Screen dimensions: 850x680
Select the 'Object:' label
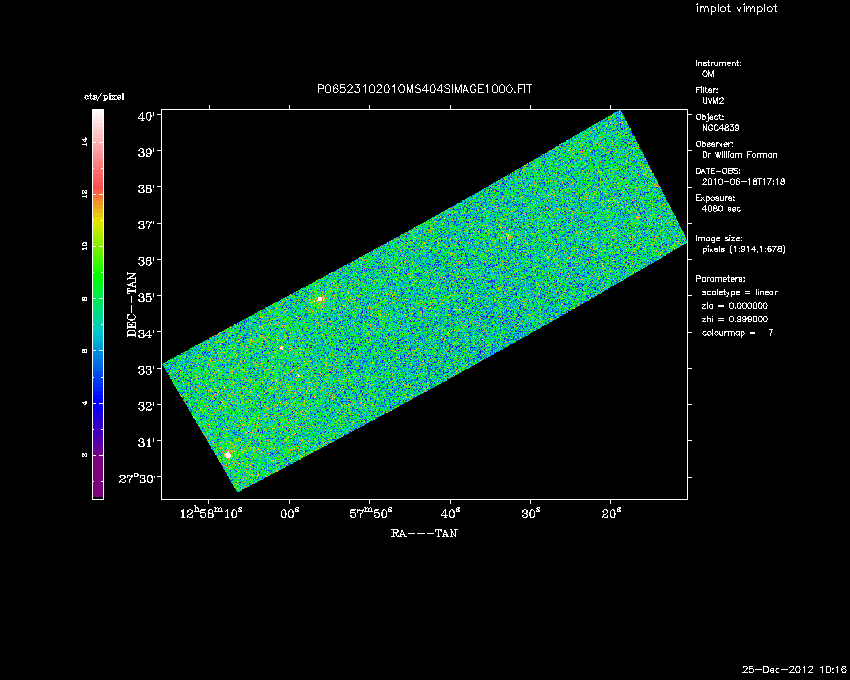coord(710,117)
